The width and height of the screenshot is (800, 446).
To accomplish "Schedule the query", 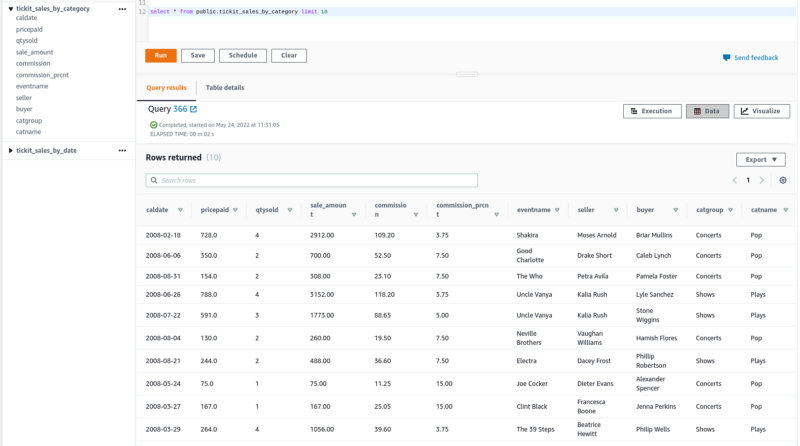I will [x=243, y=56].
